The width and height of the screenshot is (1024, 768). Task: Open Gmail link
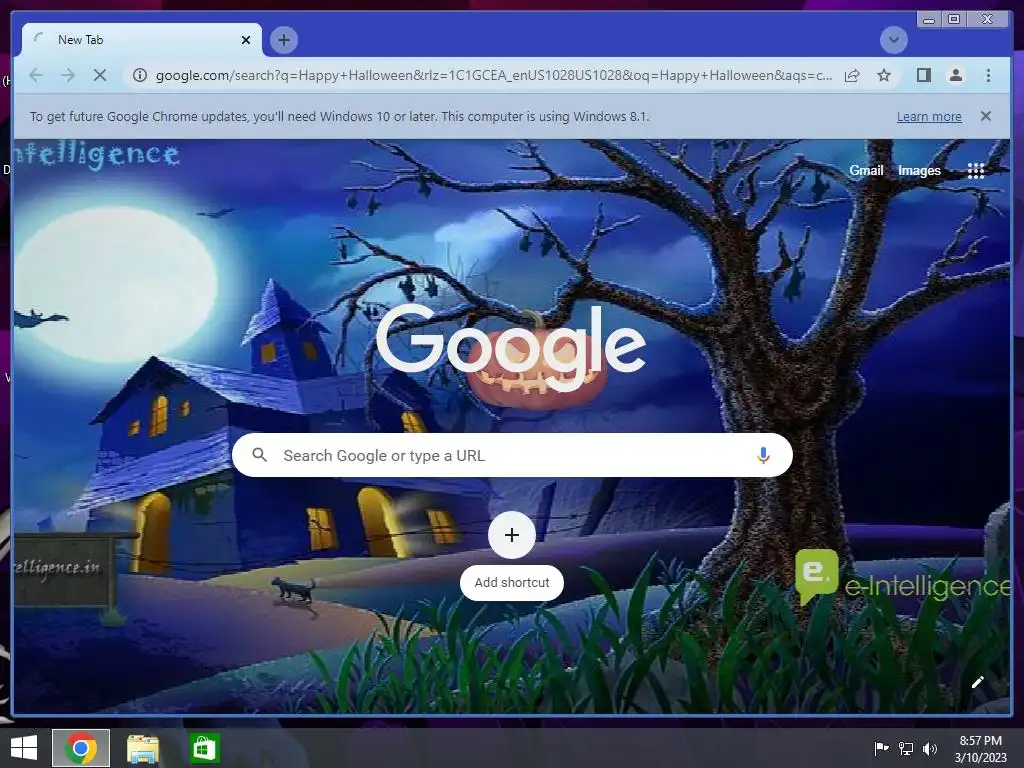(866, 170)
